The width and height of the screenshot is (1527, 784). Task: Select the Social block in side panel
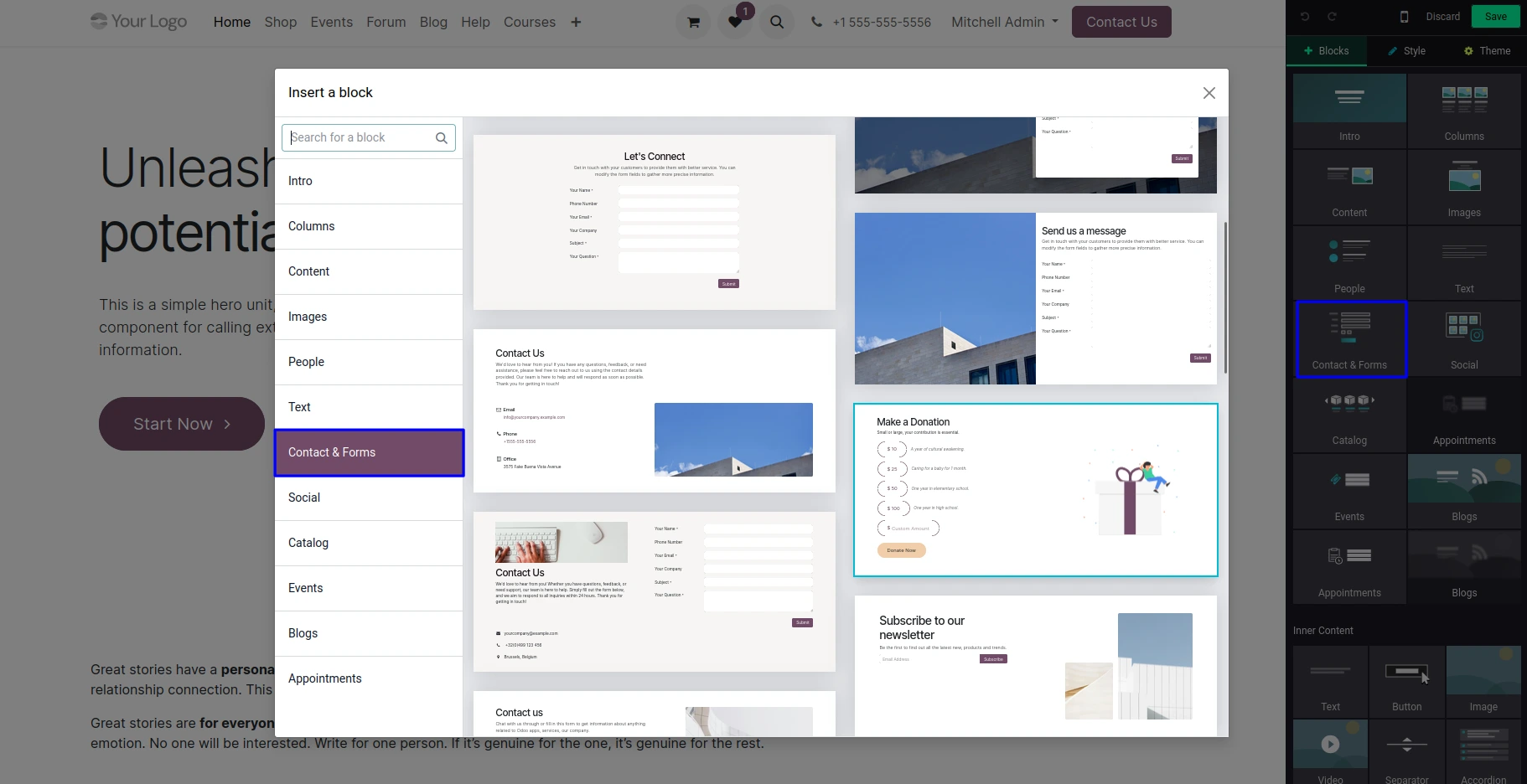[x=1464, y=339]
